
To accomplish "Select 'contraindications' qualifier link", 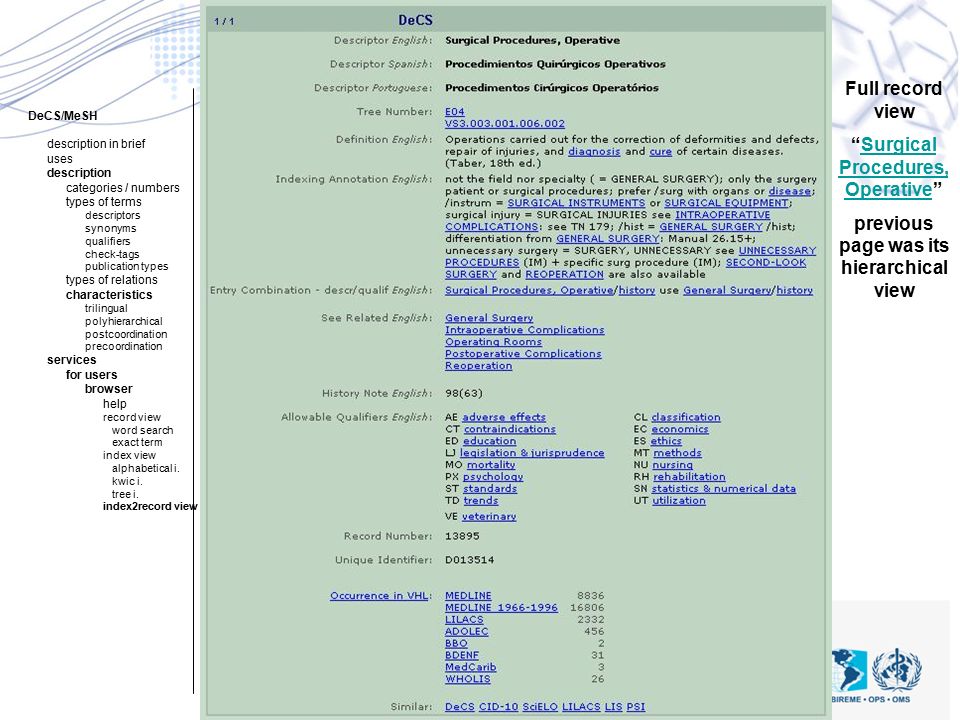I will pos(509,429).
